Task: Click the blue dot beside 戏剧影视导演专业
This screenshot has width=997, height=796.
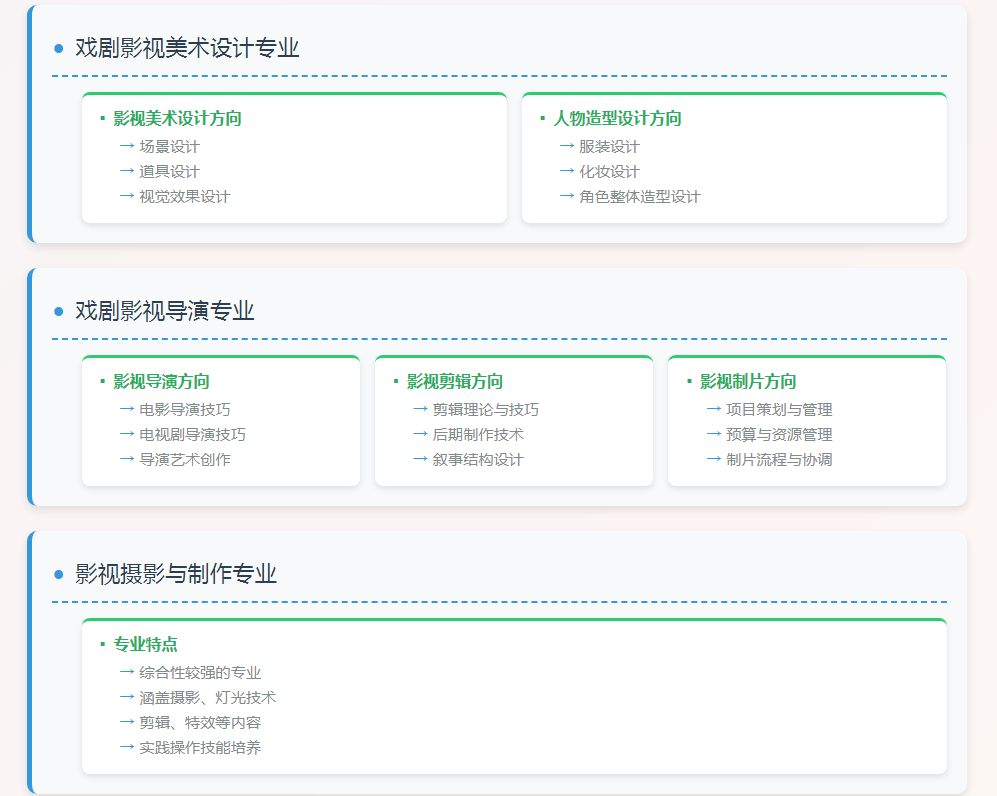Action: click(58, 311)
